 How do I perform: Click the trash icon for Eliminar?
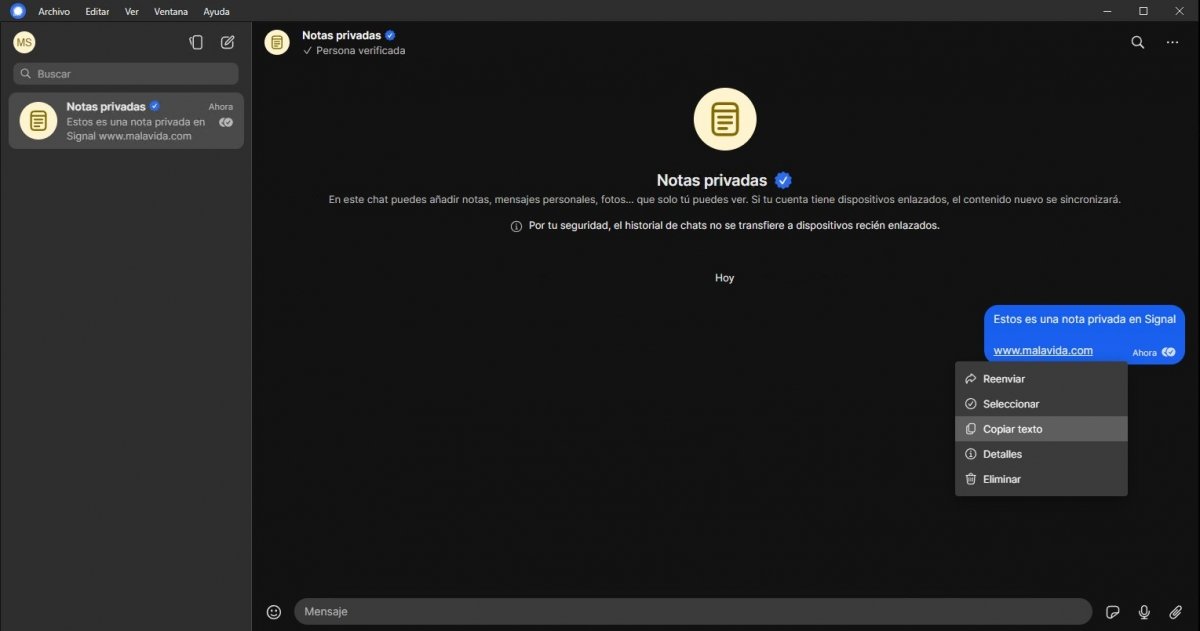970,479
